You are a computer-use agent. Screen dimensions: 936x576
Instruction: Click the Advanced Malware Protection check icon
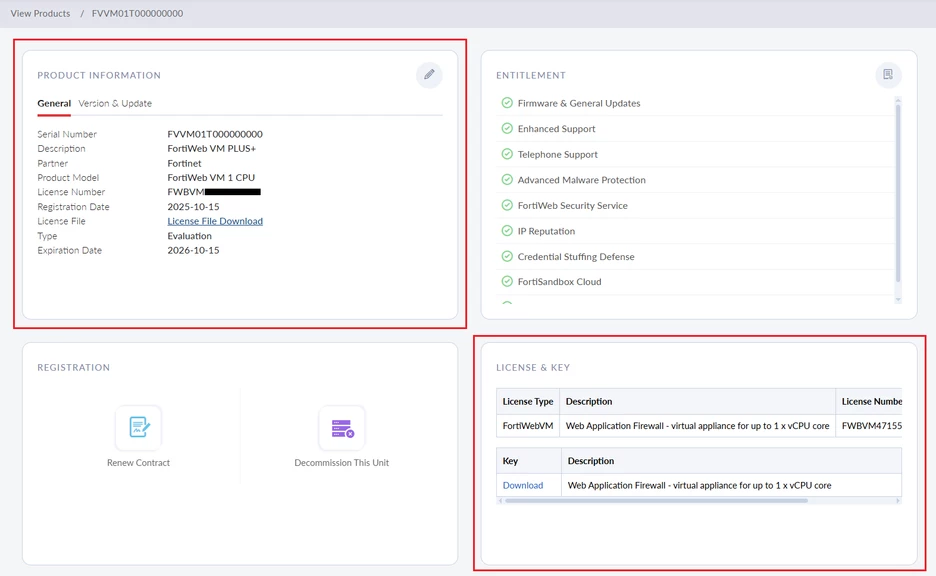coord(507,180)
